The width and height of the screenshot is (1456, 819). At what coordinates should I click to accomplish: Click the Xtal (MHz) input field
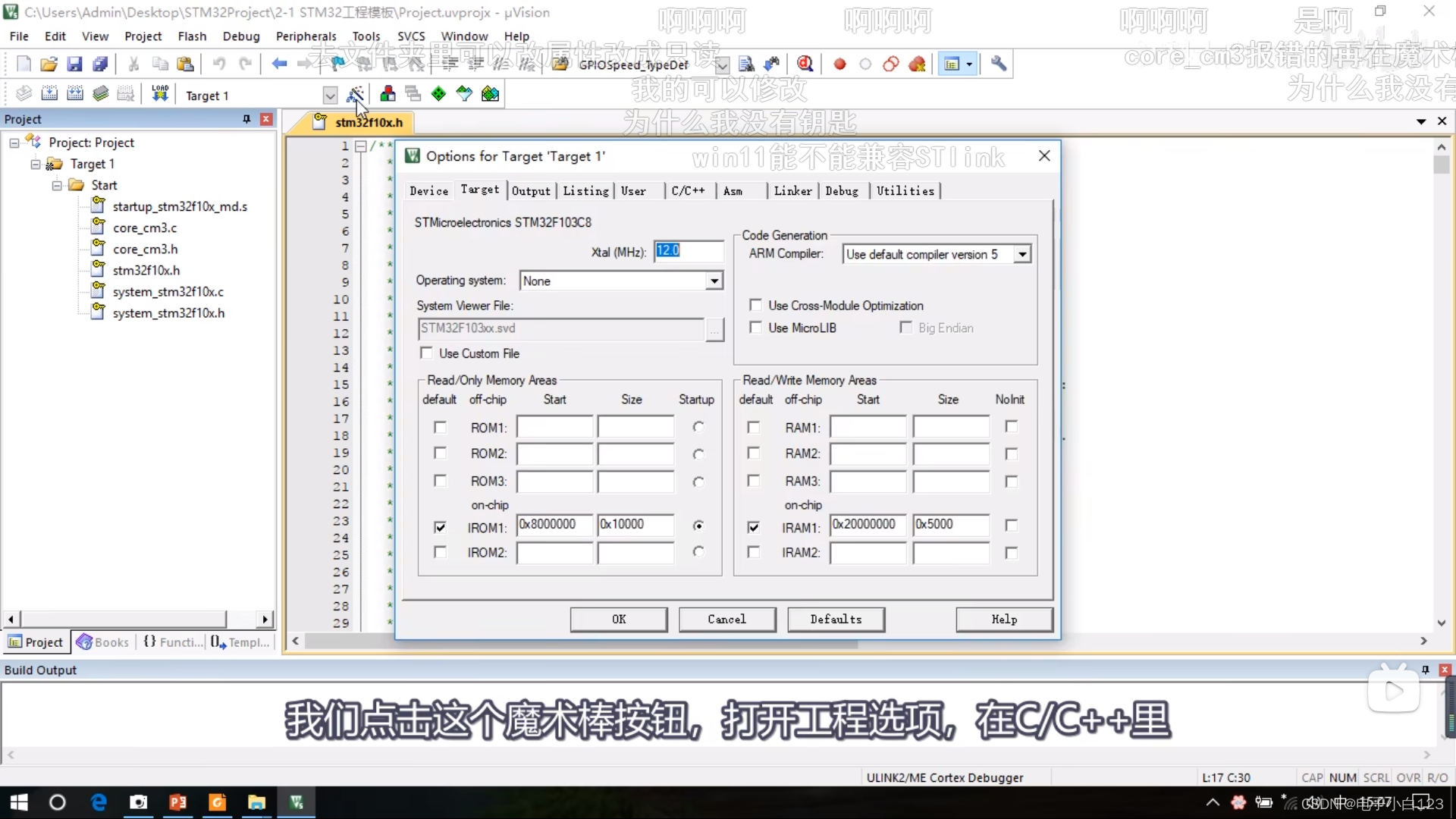688,251
